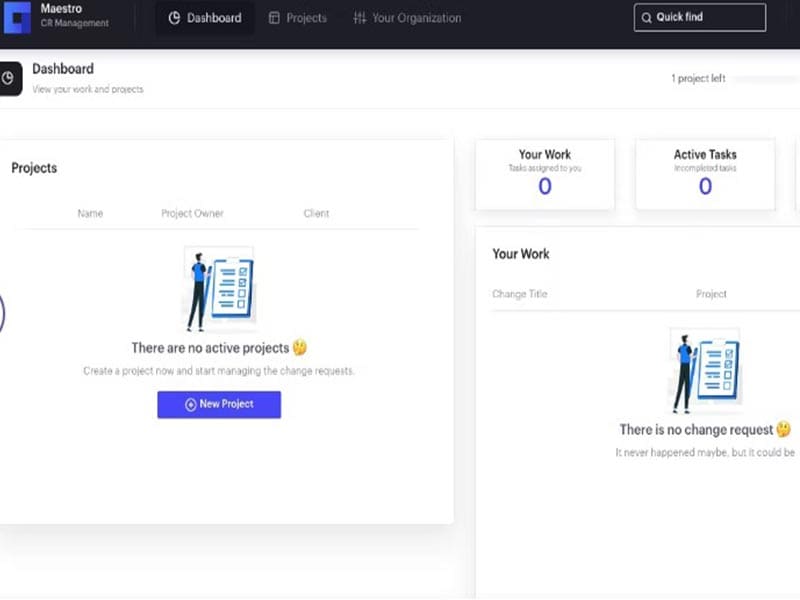The height and width of the screenshot is (600, 800).
Task: Click the Project Owner column header
Action: 192,213
